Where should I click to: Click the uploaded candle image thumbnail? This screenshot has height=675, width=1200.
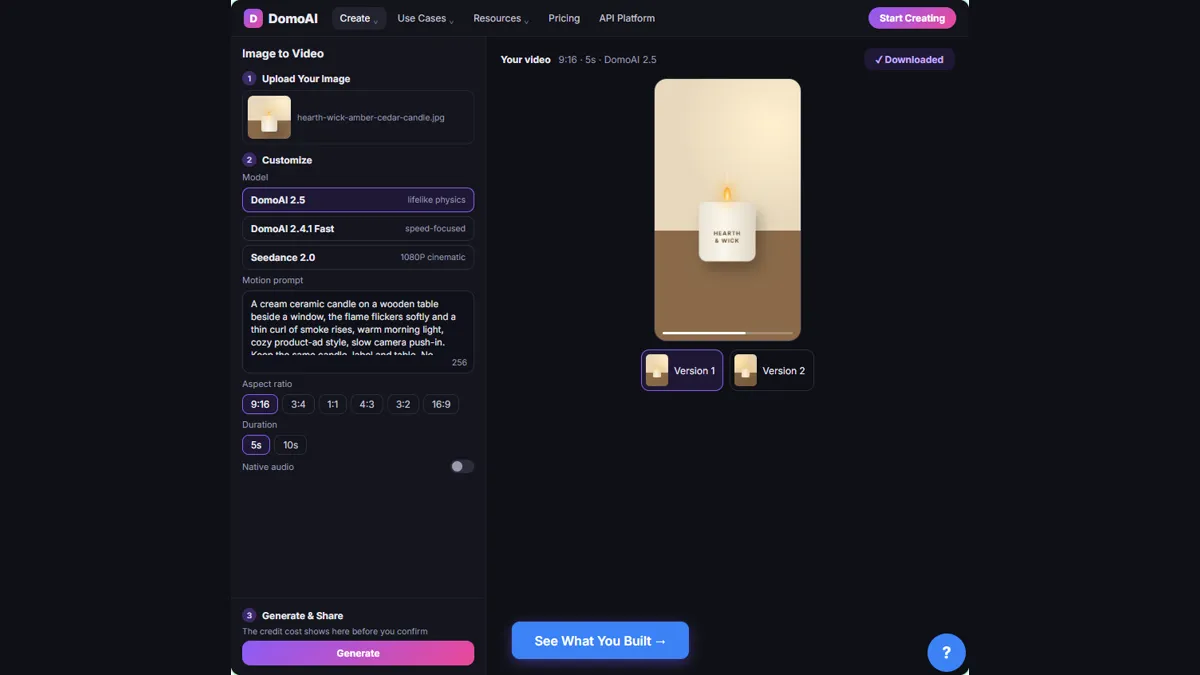[x=269, y=117]
